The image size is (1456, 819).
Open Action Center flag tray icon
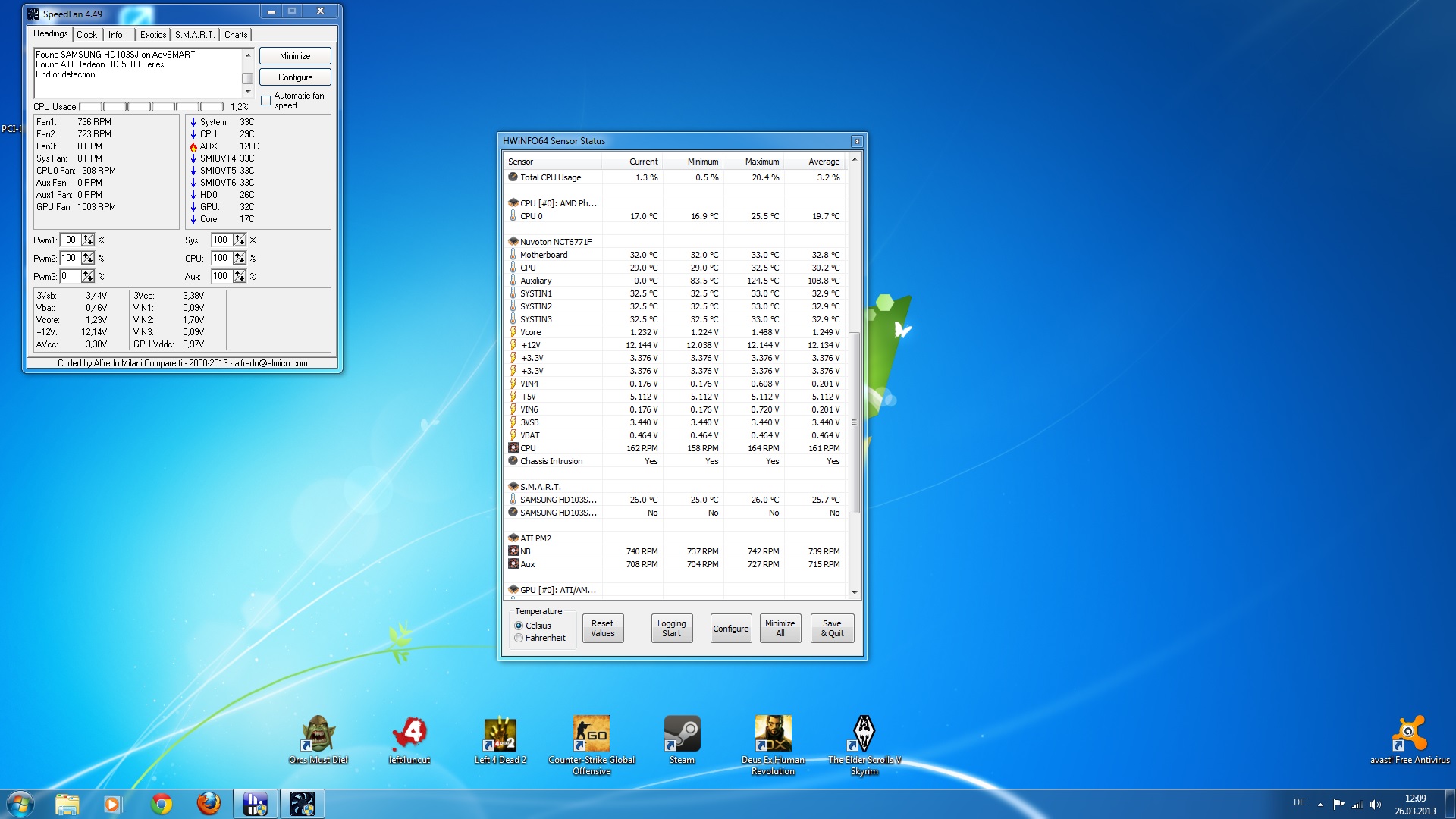pos(1338,805)
